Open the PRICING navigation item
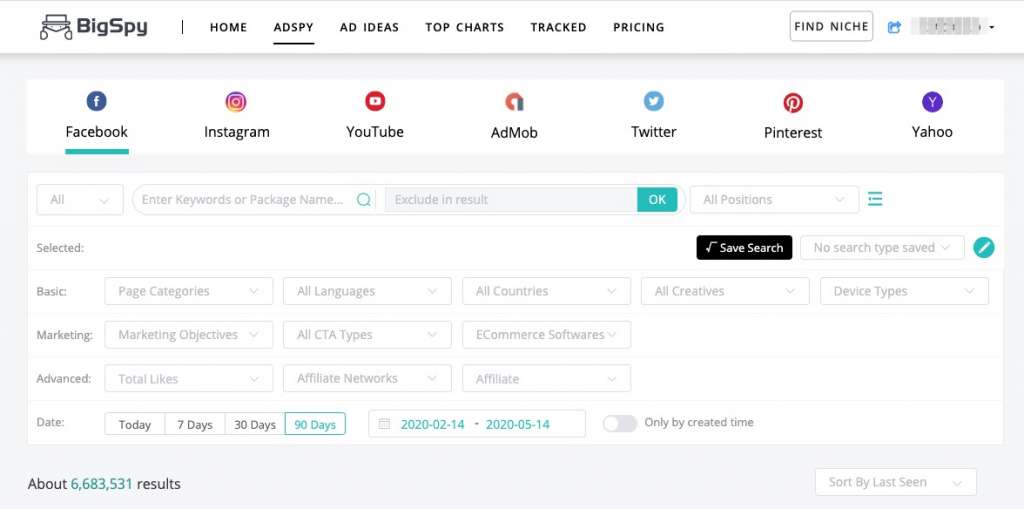1024x509 pixels. 639,27
